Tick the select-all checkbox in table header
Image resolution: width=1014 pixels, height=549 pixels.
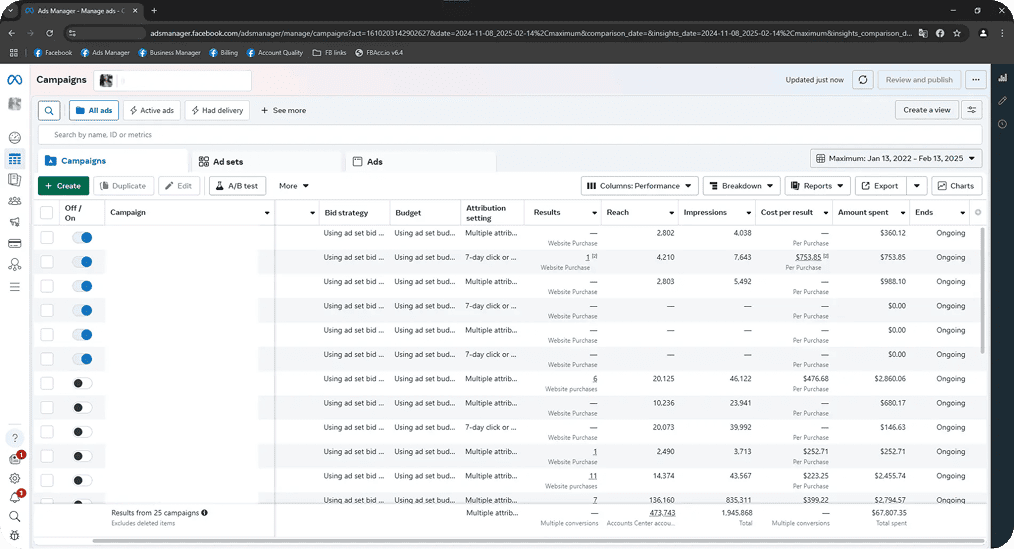pyautogui.click(x=47, y=212)
